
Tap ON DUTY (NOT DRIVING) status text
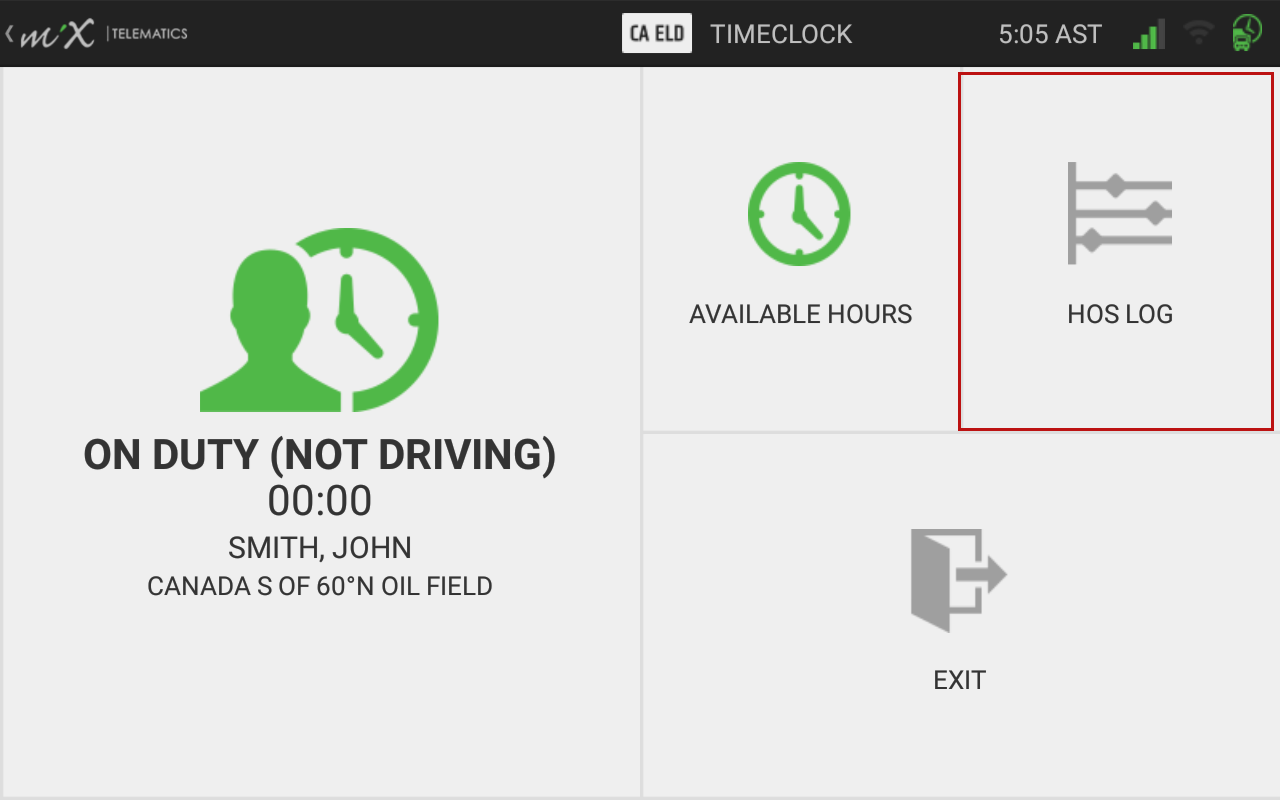(x=320, y=455)
